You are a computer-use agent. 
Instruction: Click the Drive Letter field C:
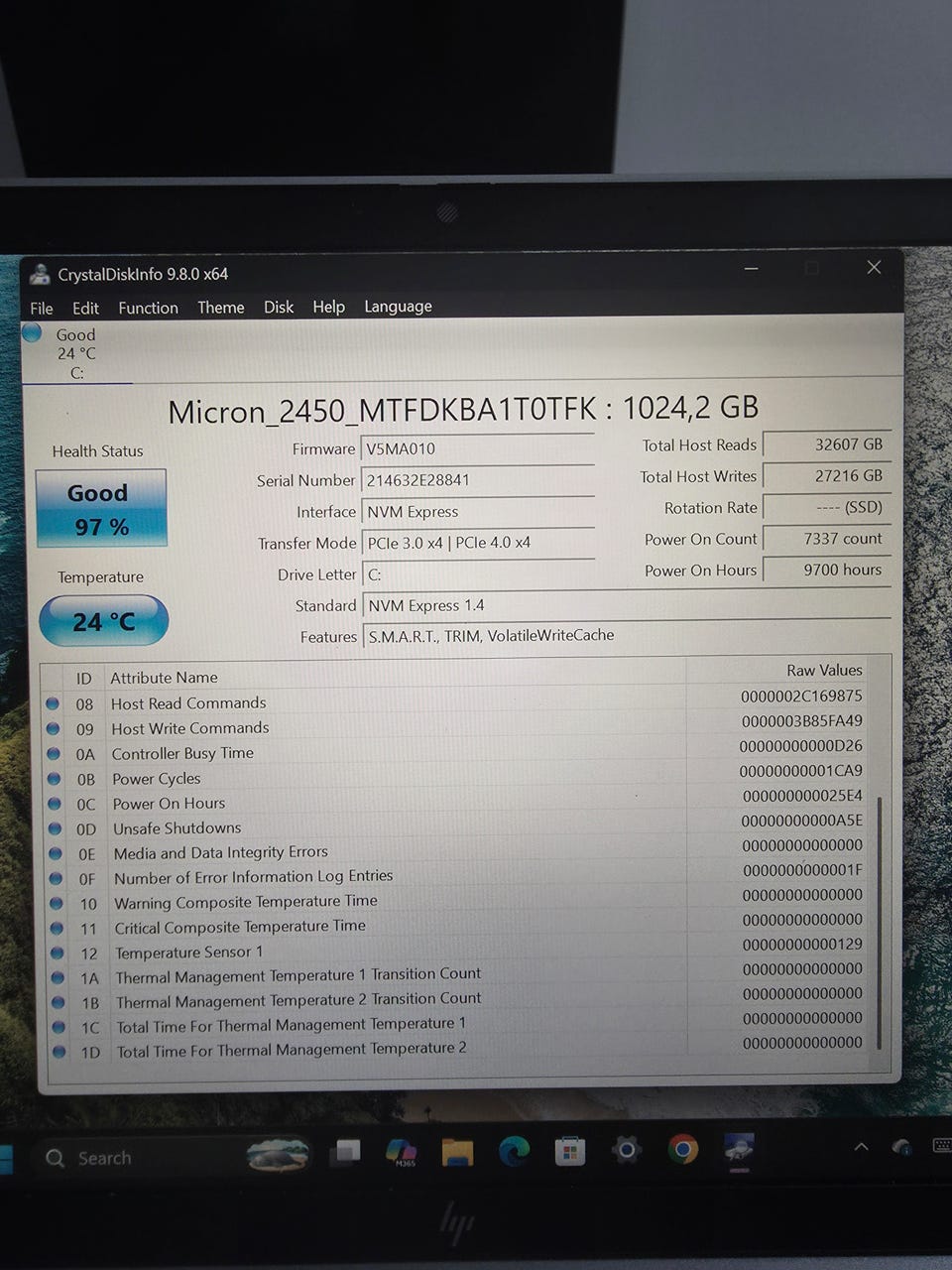(x=477, y=574)
